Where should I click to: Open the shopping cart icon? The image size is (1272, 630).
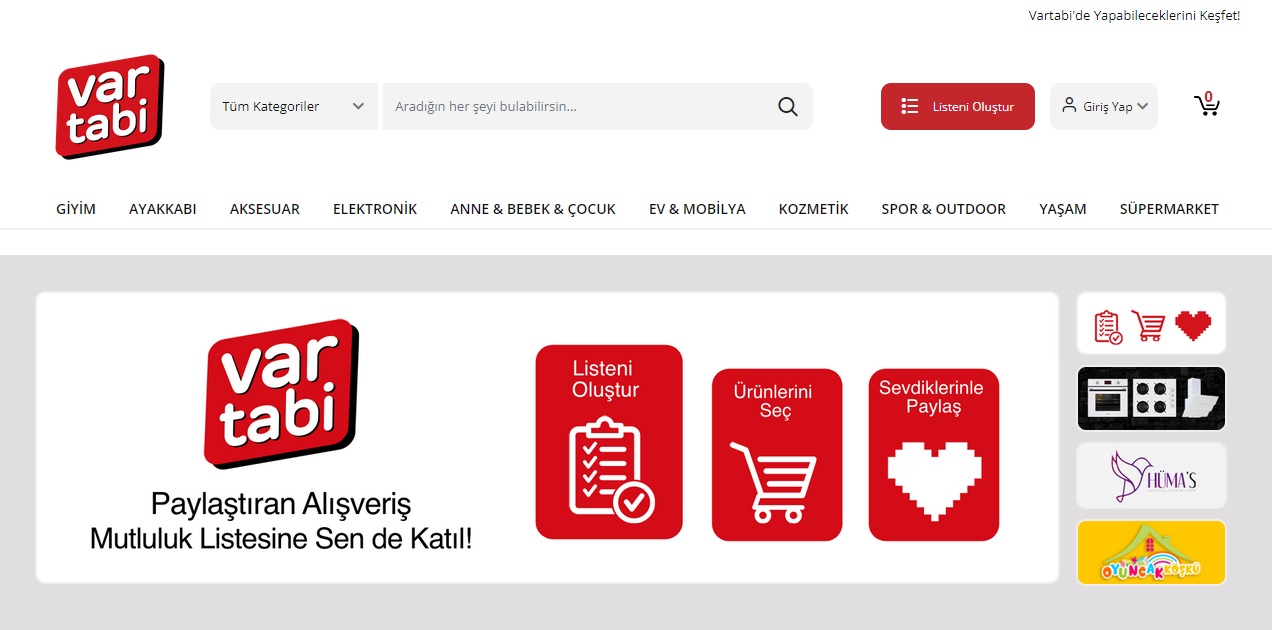[x=1207, y=104]
